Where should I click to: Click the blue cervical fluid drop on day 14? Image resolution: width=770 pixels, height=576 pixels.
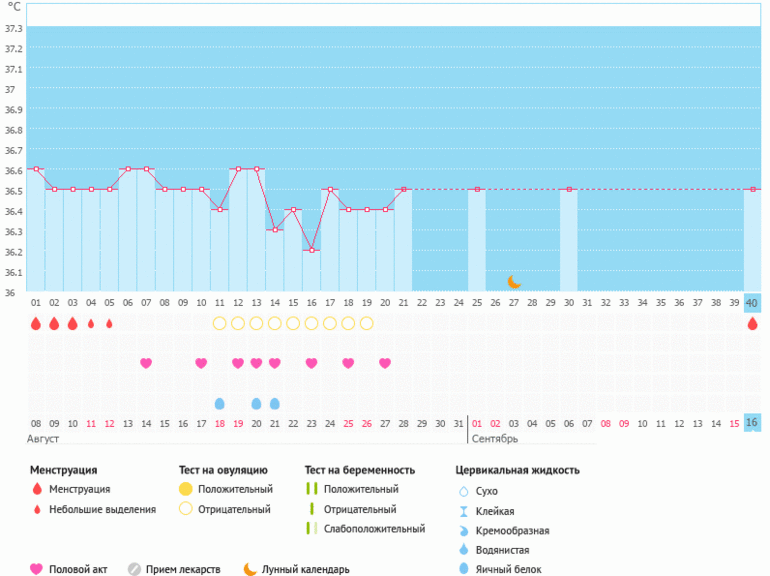[x=274, y=403]
